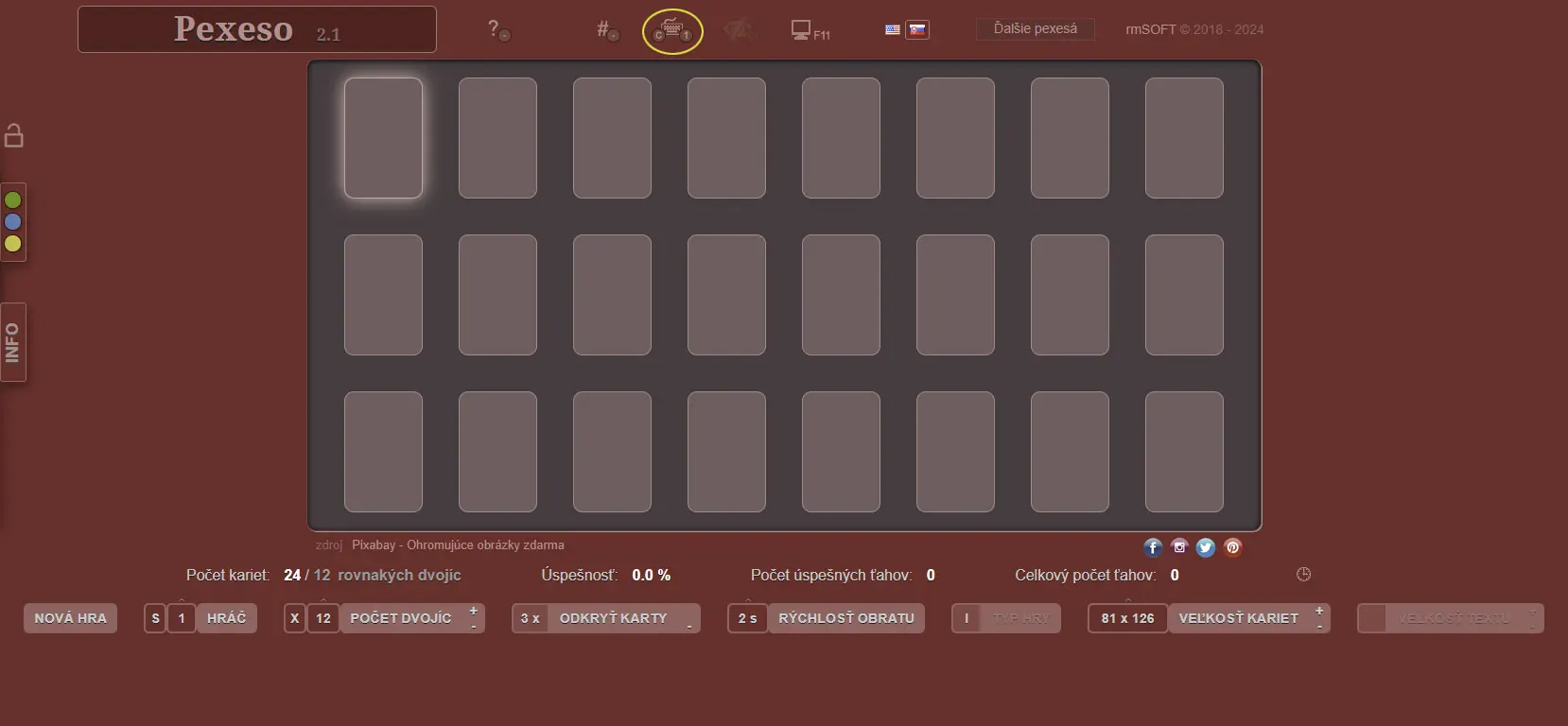Decrease card size with VEĽKOSŤ KARIET minus
Image resolution: width=1568 pixels, height=726 pixels.
[x=1319, y=626]
